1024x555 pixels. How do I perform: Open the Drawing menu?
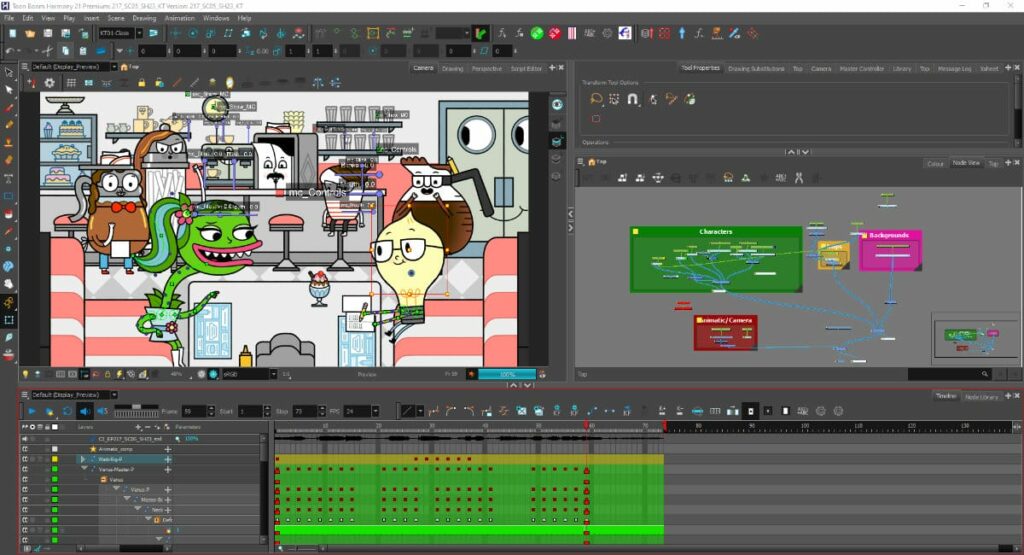(x=144, y=18)
